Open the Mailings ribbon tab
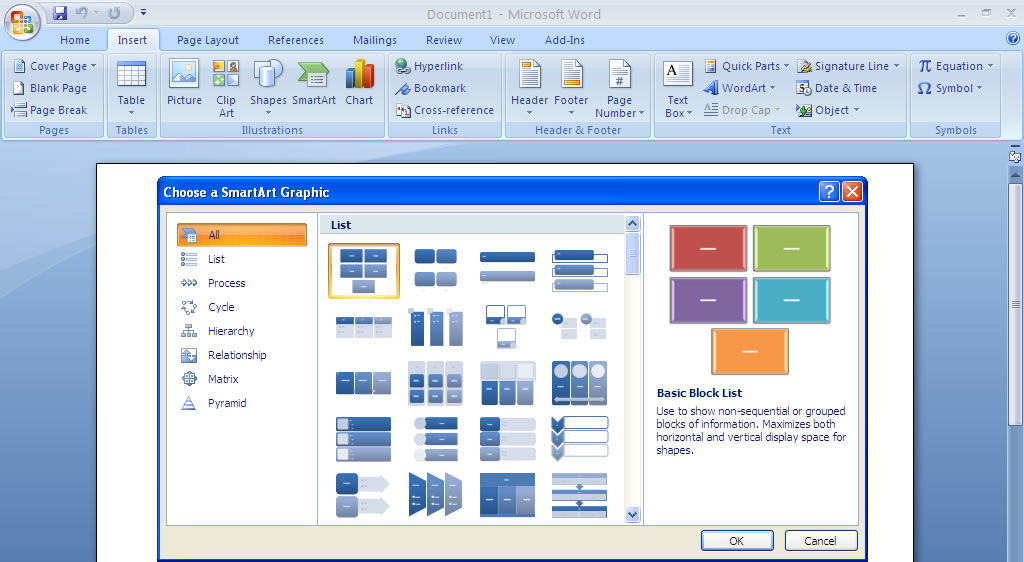 pos(375,40)
